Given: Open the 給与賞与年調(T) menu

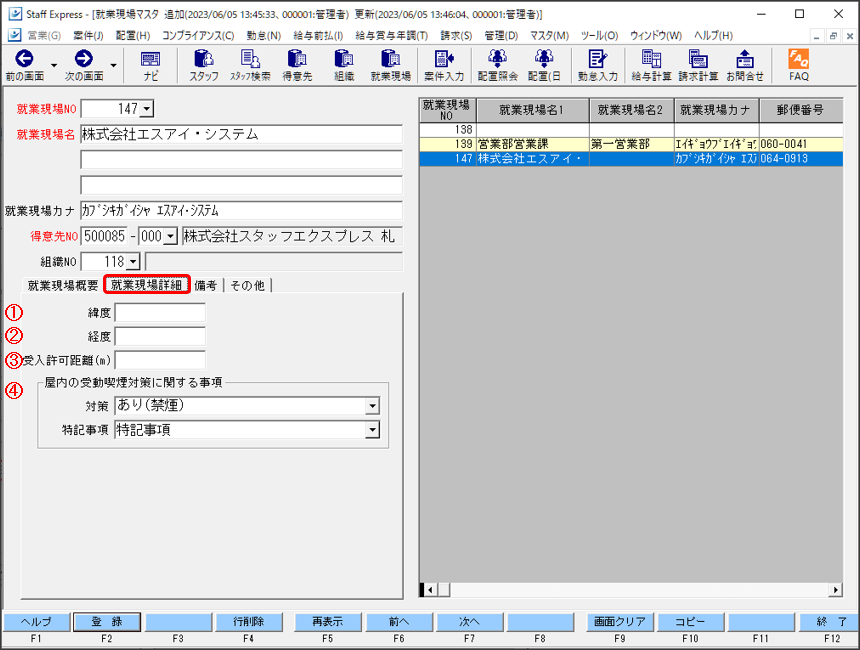Looking at the screenshot, I should [x=392, y=36].
